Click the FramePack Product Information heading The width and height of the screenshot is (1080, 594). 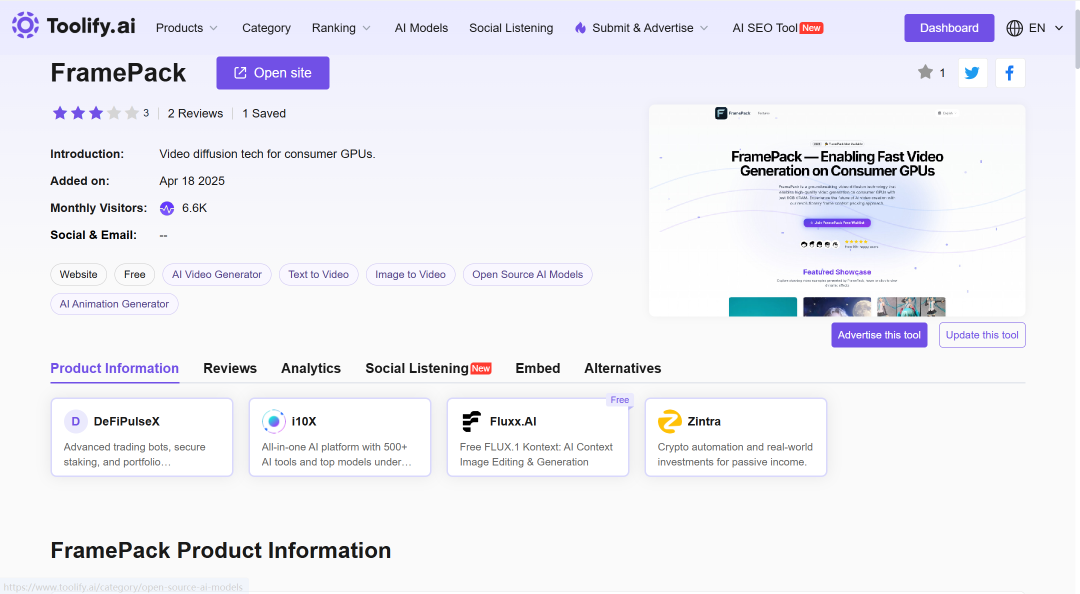pos(220,551)
